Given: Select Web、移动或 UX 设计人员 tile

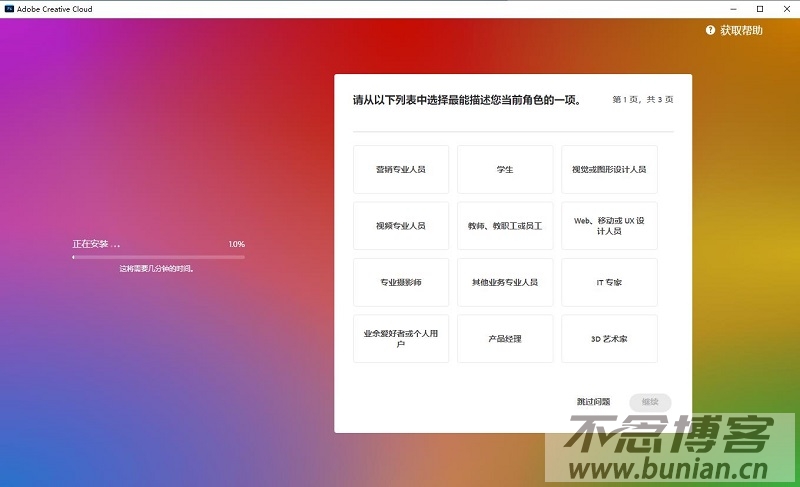Looking at the screenshot, I should pyautogui.click(x=609, y=226).
